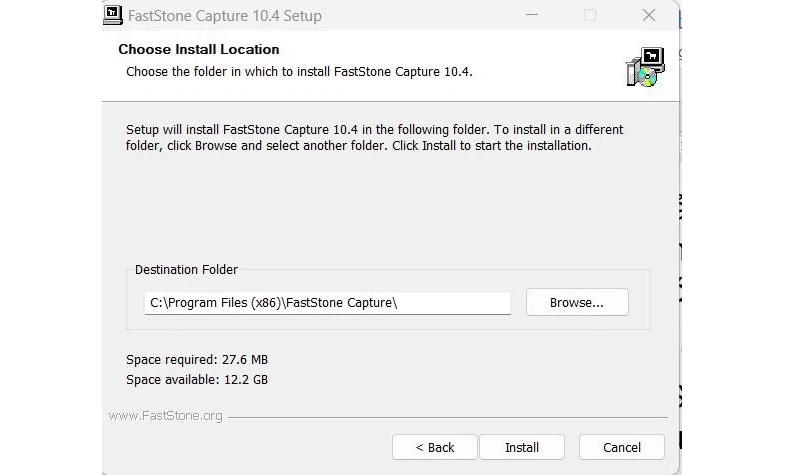Click the 'Destination Folder' group label
Viewport: 800px width, 475px height.
click(186, 270)
